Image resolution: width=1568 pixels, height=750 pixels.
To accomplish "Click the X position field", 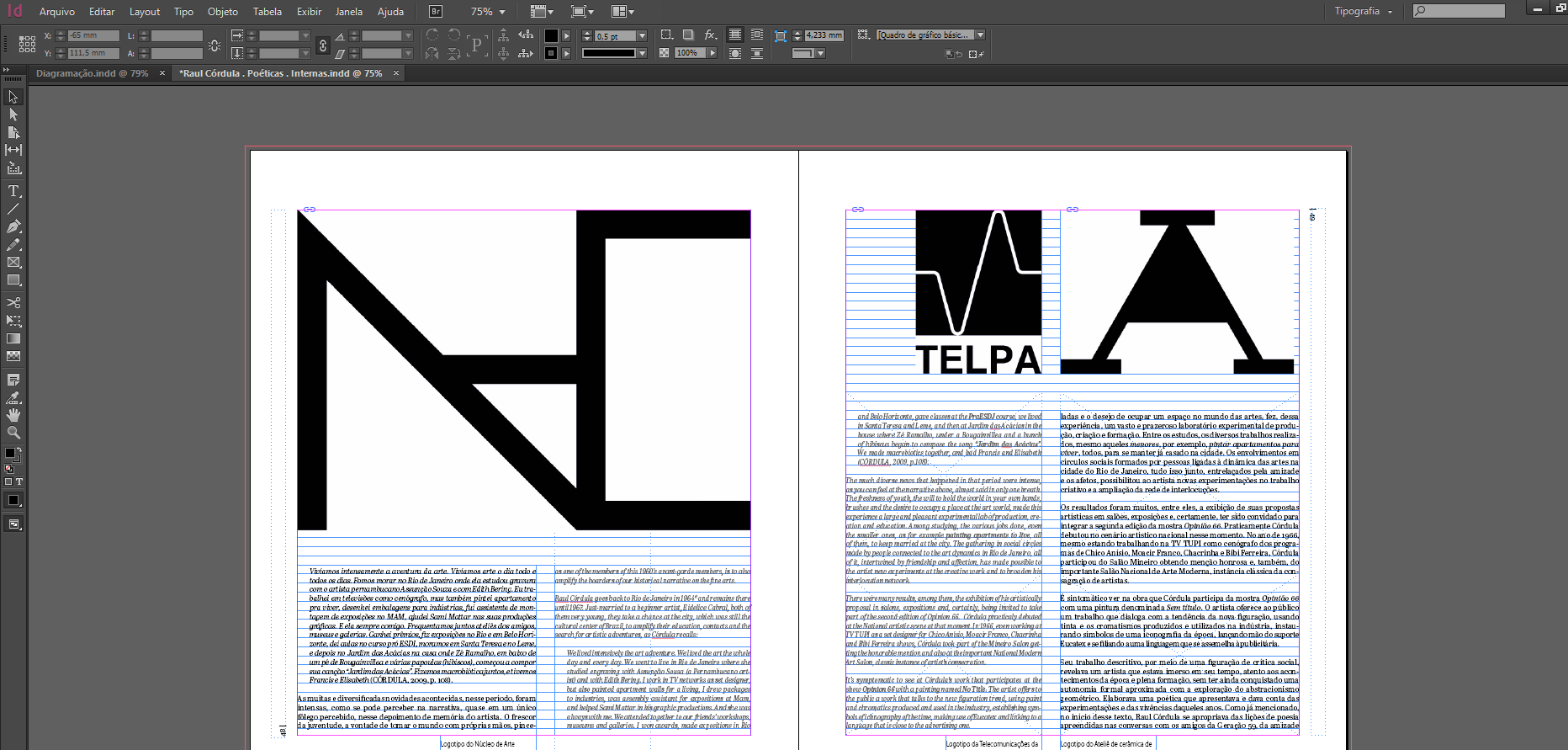I will coord(93,36).
